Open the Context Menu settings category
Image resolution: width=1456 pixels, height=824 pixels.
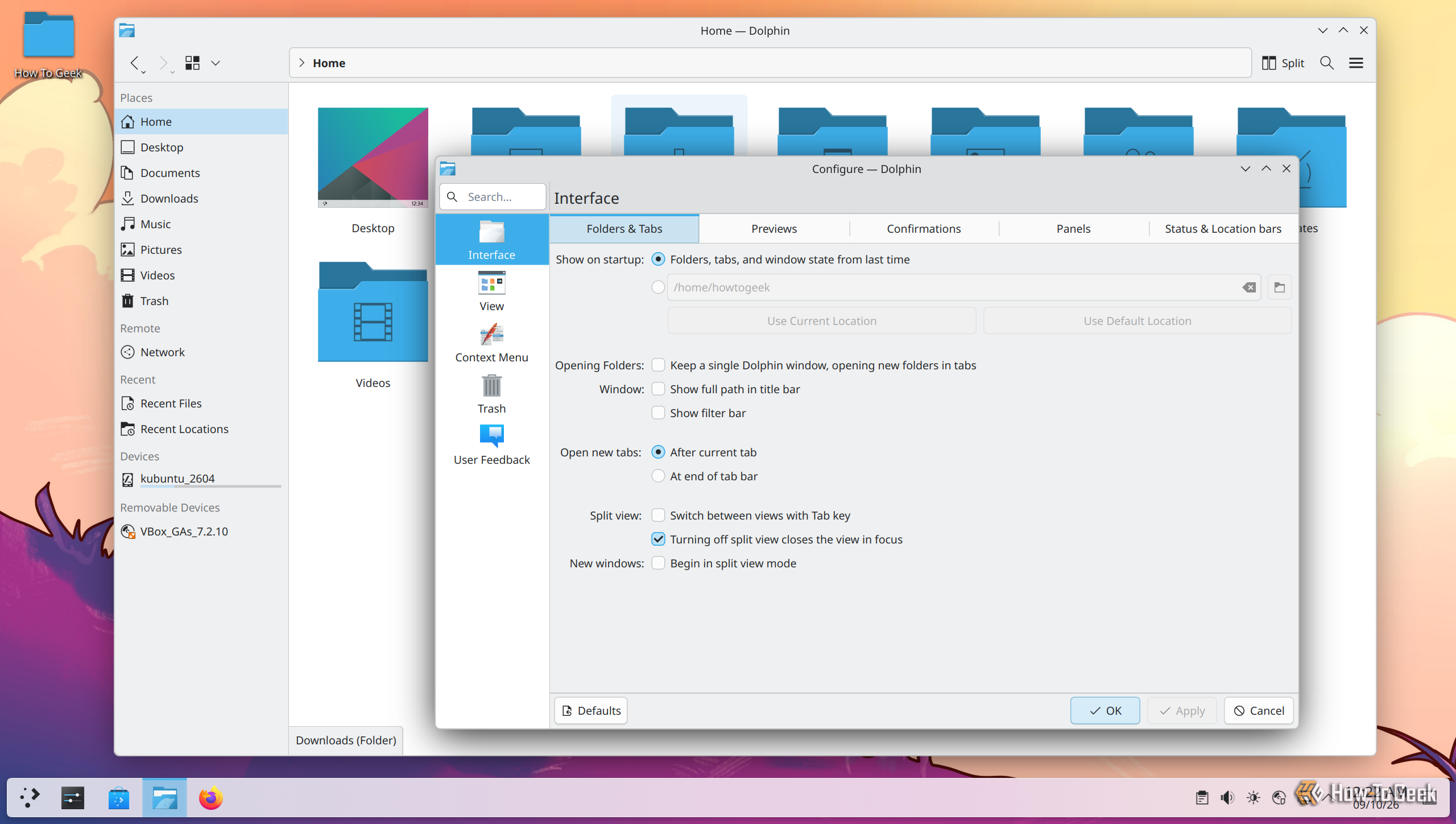click(491, 343)
